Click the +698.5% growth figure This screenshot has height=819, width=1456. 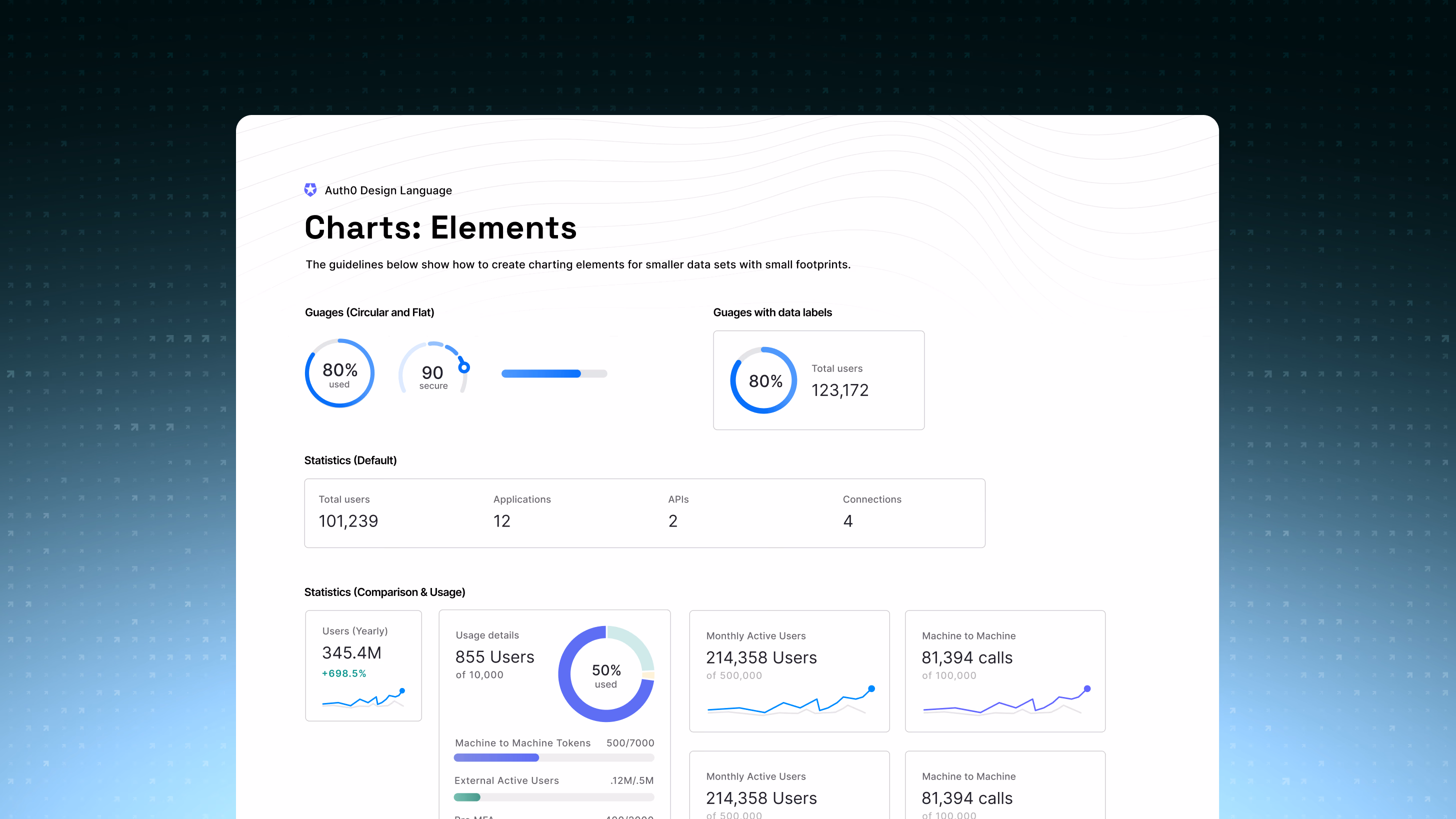point(344,673)
